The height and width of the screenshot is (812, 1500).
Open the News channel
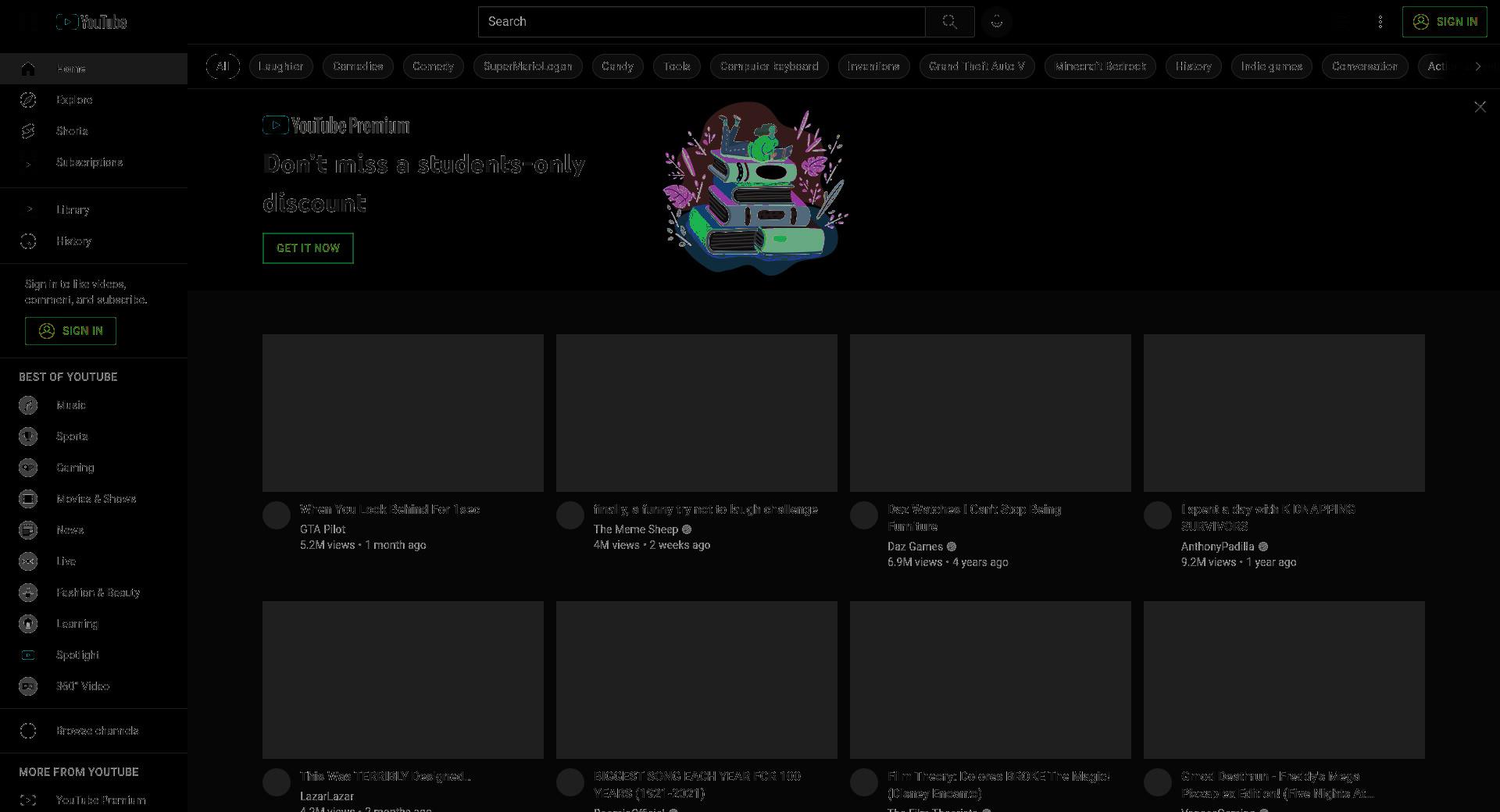tap(94, 530)
